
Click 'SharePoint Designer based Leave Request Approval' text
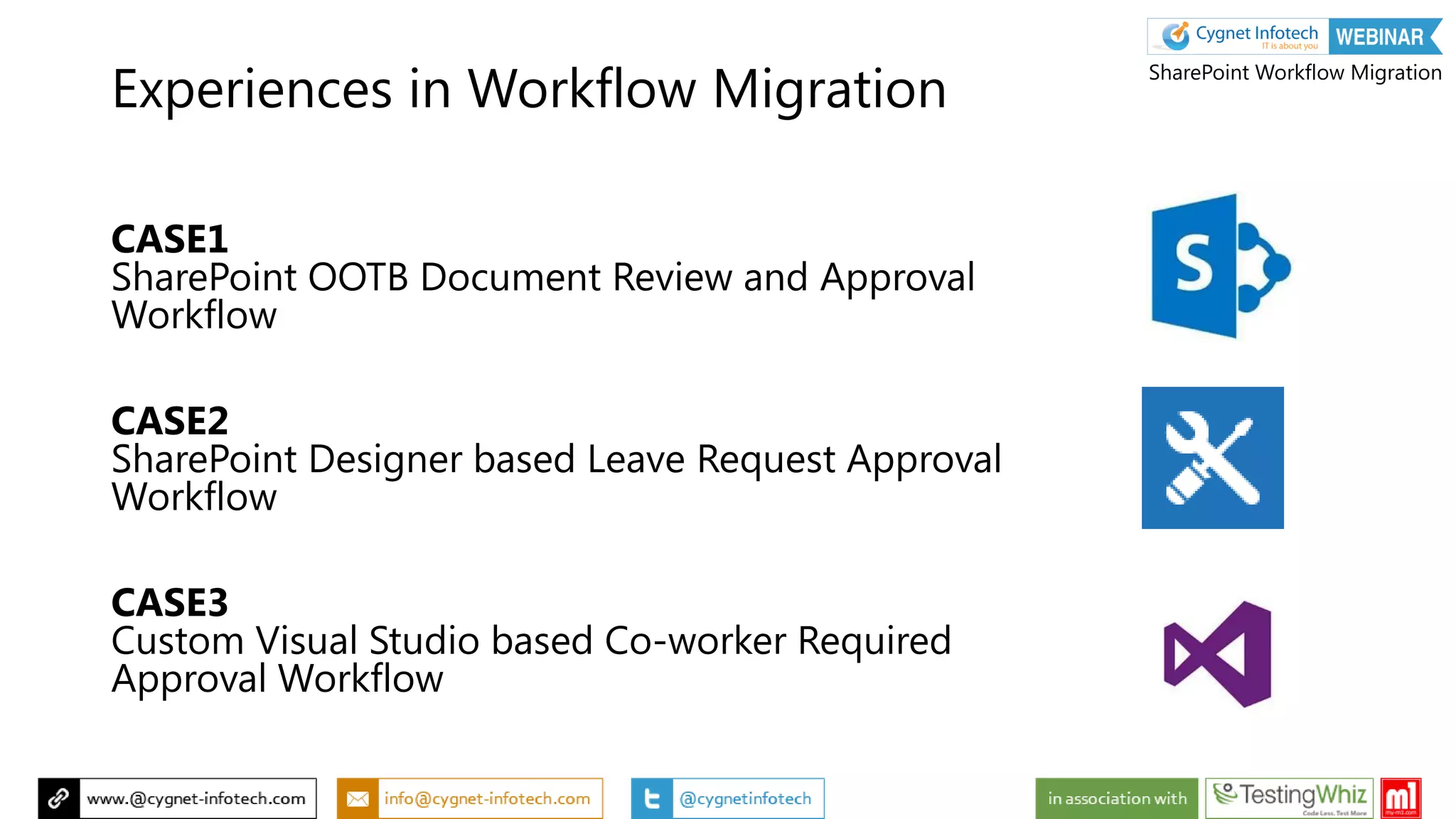[x=557, y=459]
